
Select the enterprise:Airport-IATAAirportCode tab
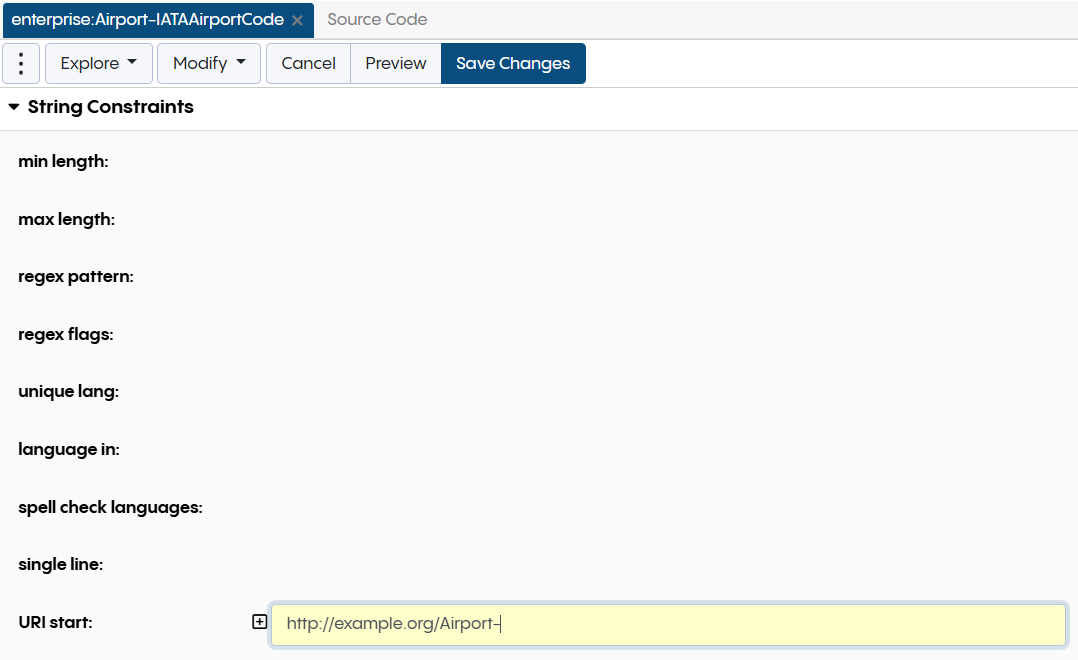(x=147, y=20)
